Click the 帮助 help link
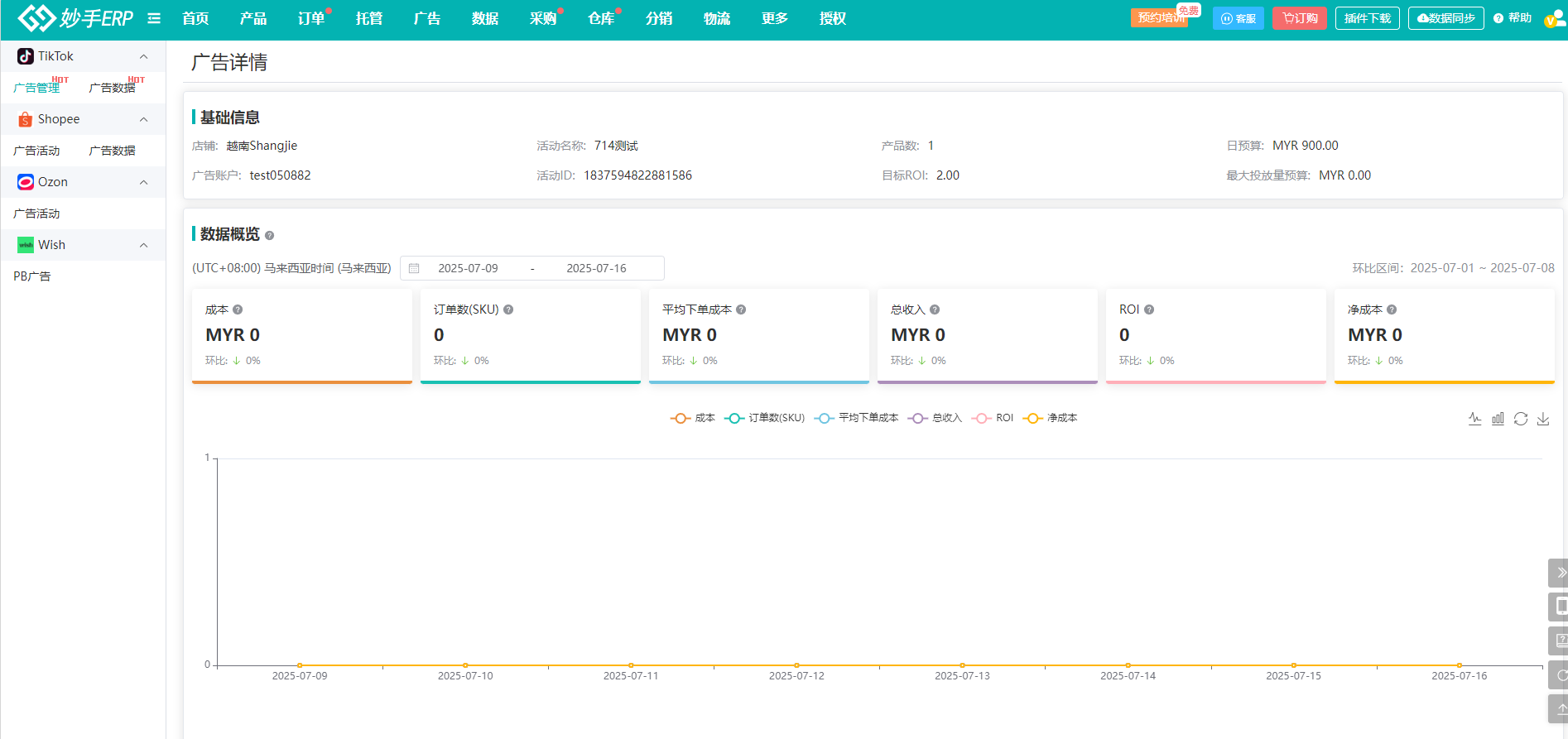The width and height of the screenshot is (1568, 739). coord(1513,18)
